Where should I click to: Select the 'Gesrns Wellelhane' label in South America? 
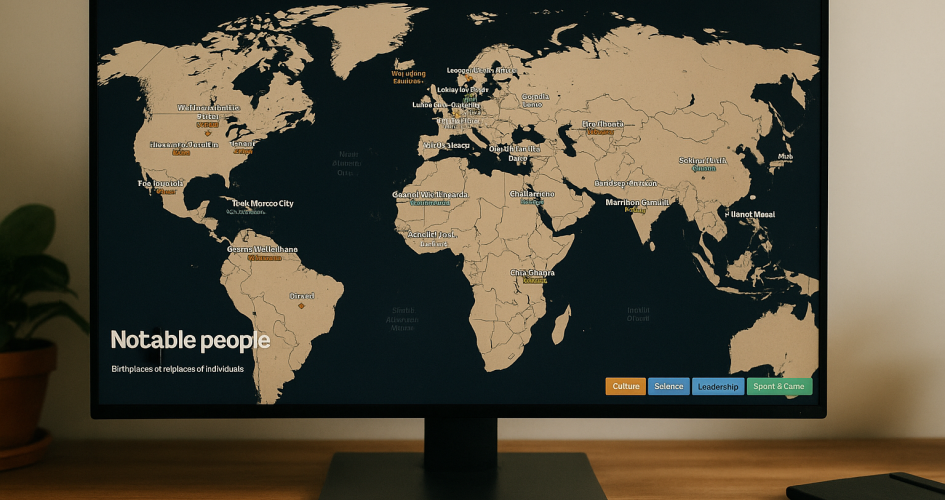[x=262, y=249]
